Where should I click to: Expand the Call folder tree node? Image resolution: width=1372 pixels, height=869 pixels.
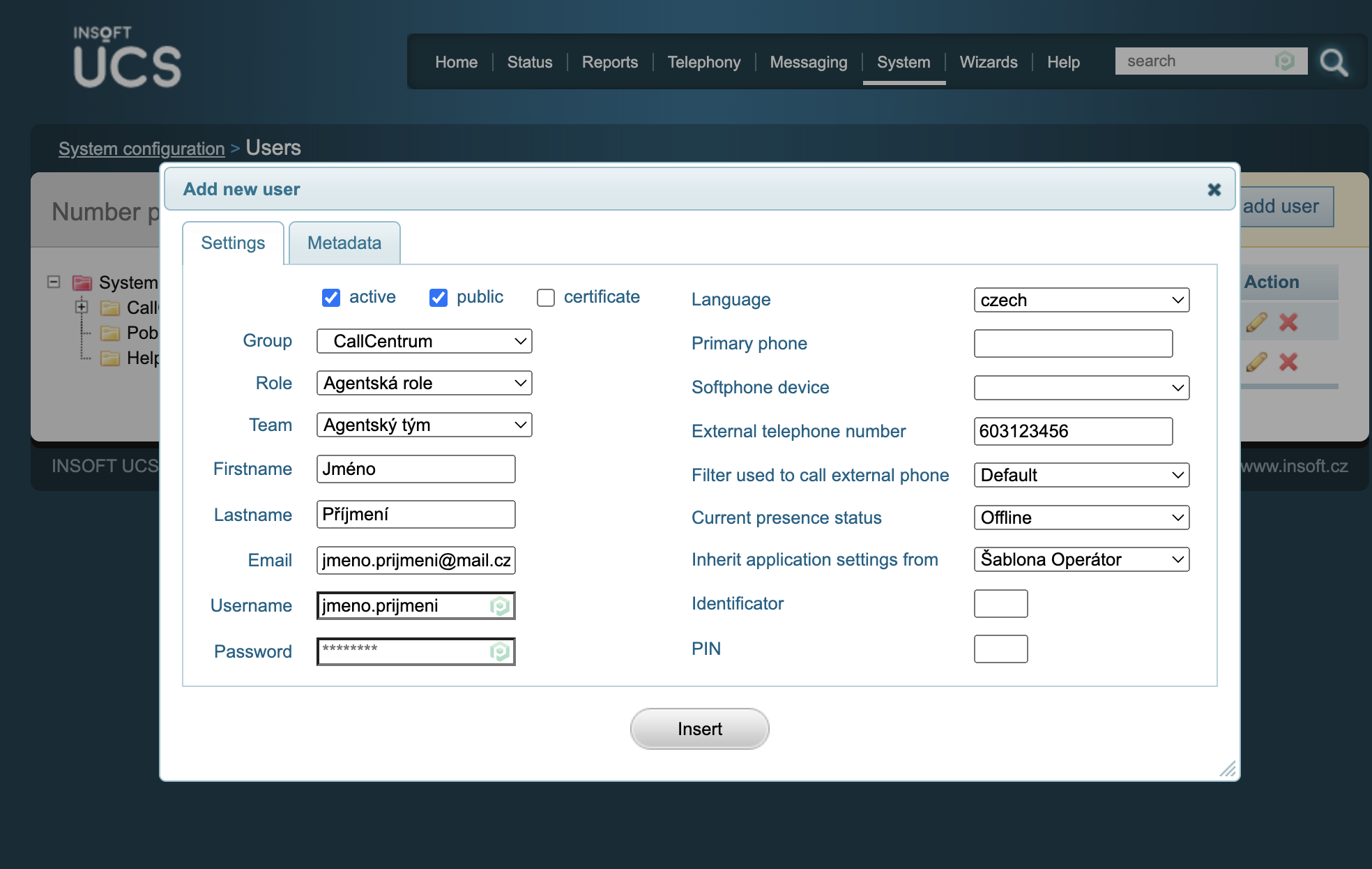point(82,306)
